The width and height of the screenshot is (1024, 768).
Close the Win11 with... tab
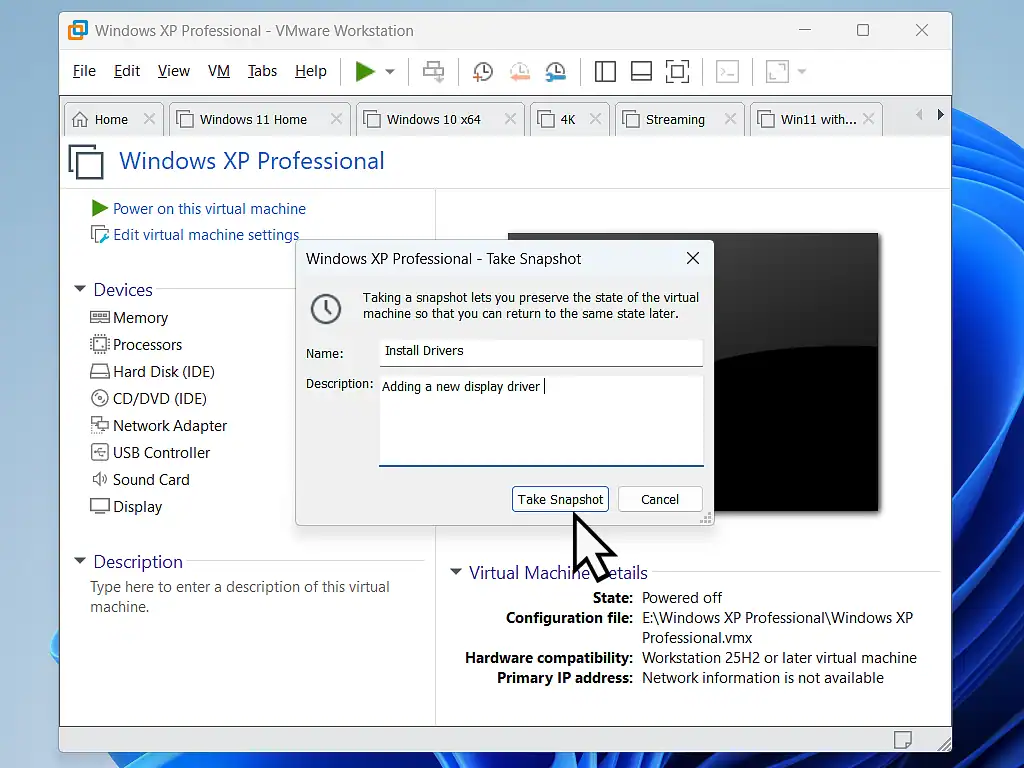coord(869,119)
